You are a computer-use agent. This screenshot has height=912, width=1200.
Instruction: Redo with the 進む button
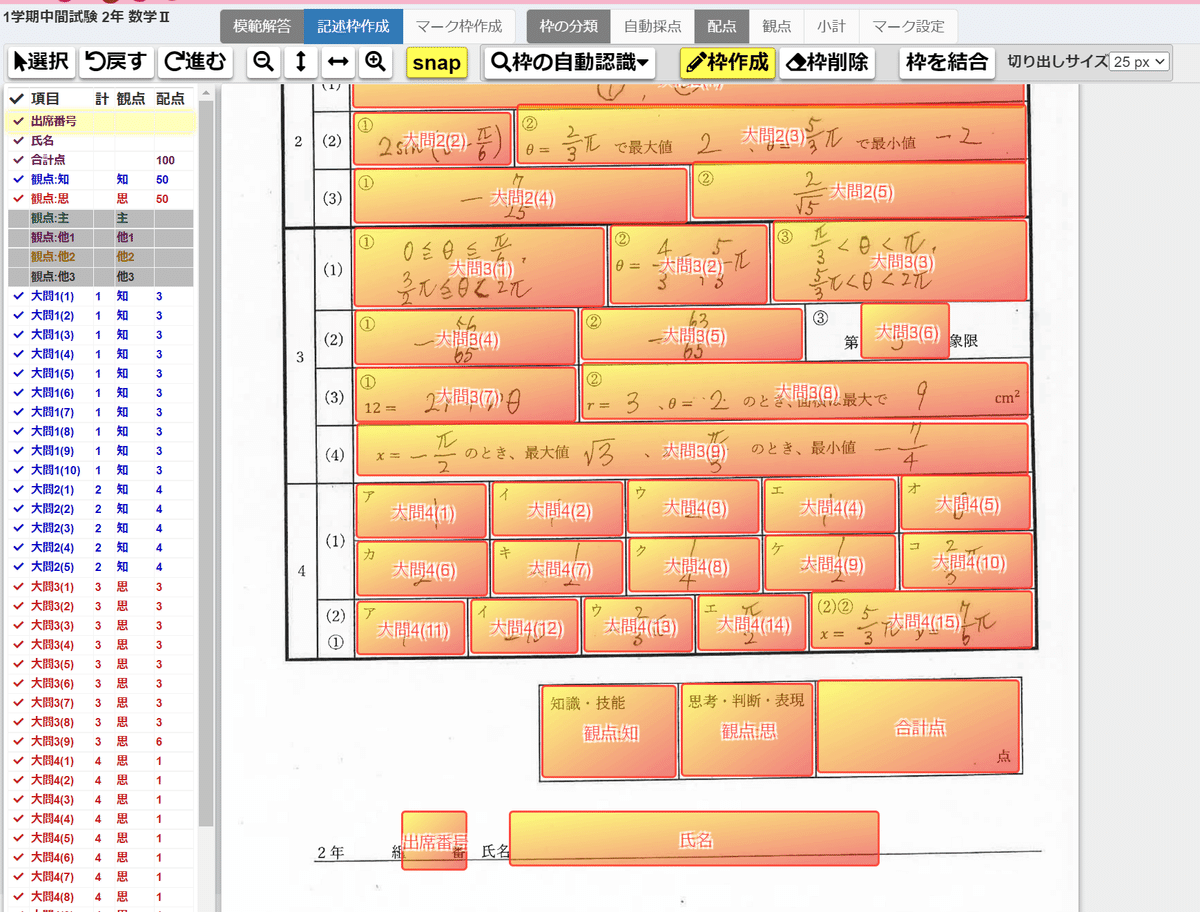[196, 62]
